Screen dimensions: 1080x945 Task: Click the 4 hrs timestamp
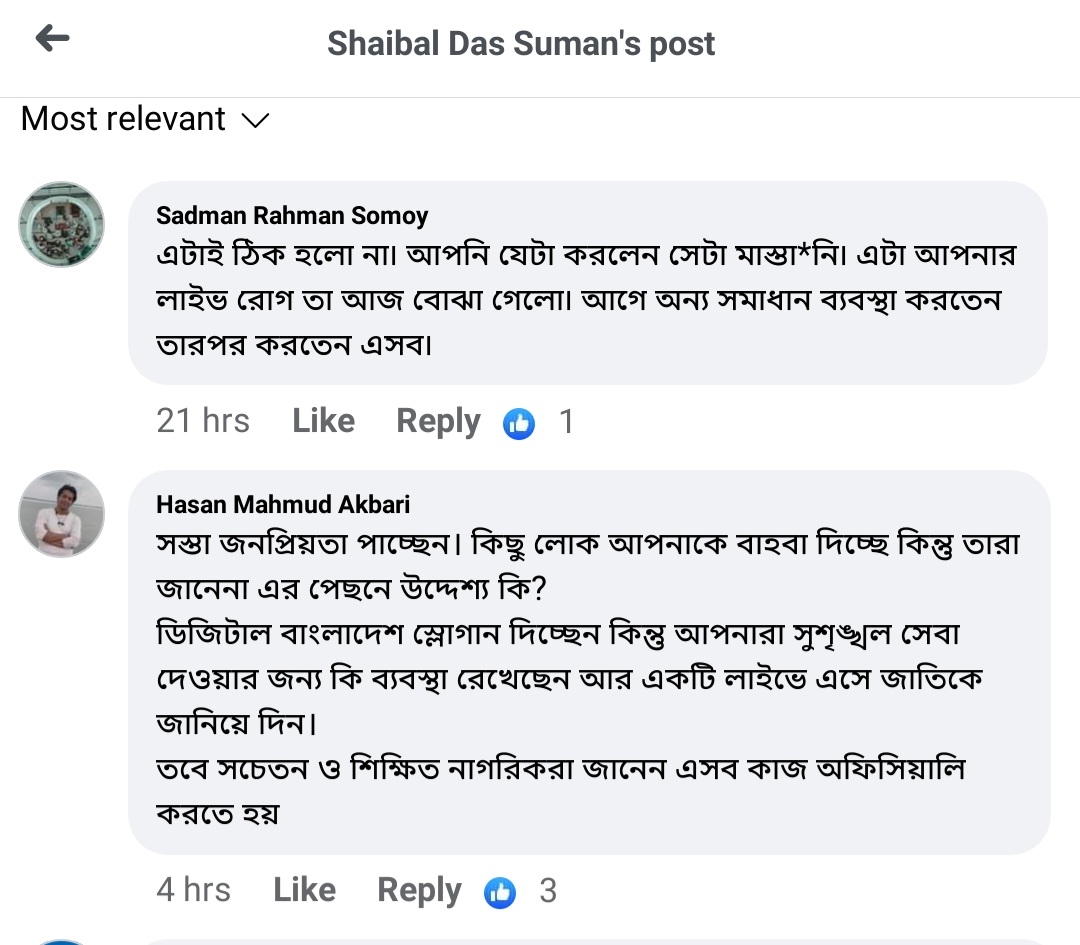click(x=193, y=890)
